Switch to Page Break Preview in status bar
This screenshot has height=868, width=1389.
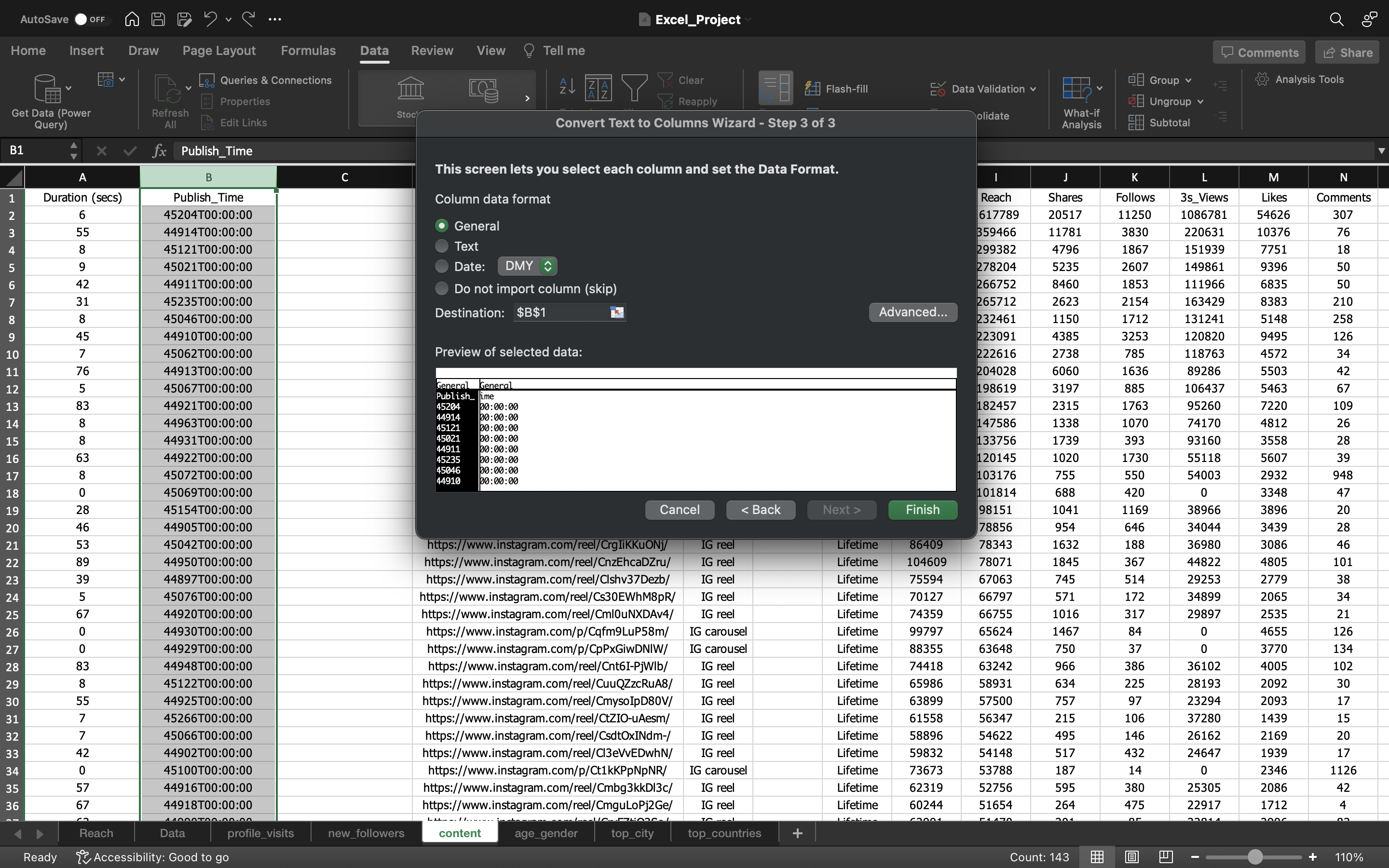(x=1166, y=856)
